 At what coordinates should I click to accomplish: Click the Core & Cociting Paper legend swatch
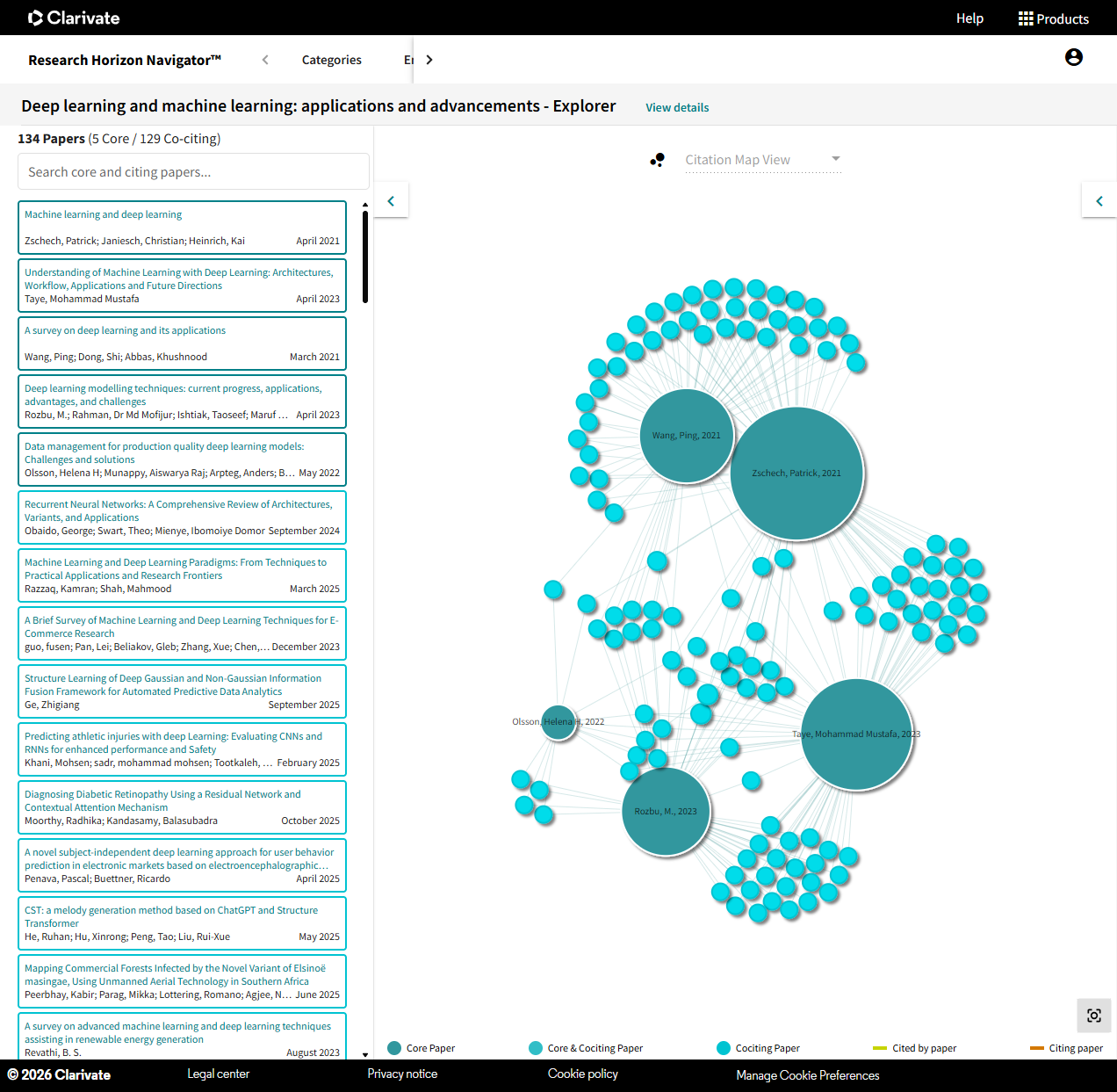536,1048
